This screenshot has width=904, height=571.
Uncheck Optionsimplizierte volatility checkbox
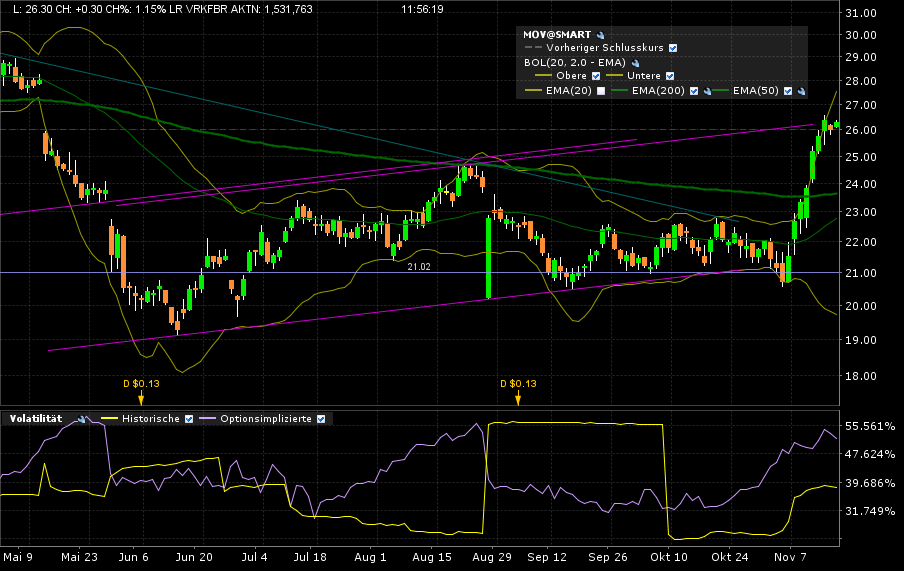(x=322, y=419)
